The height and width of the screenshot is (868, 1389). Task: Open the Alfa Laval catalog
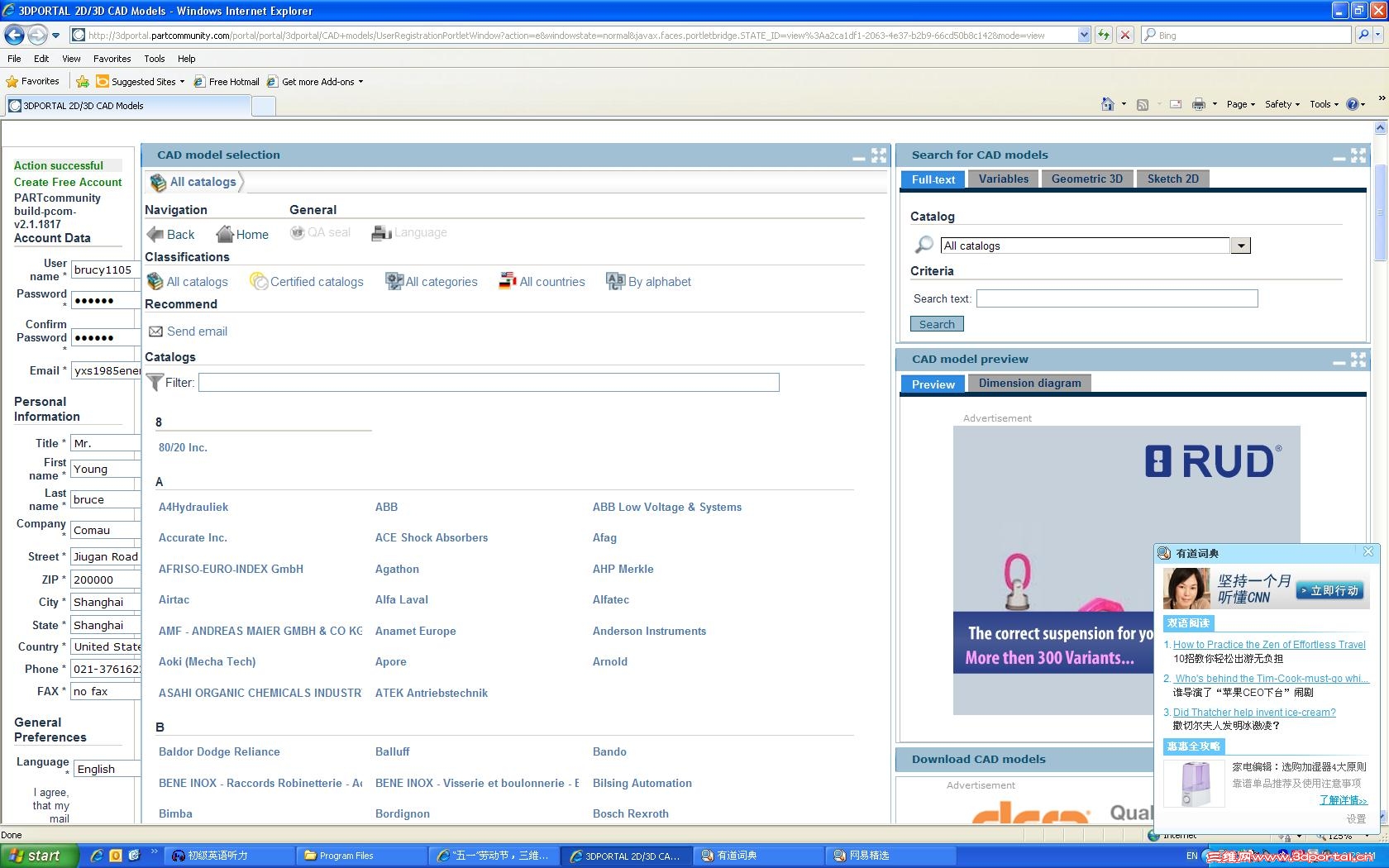click(402, 599)
